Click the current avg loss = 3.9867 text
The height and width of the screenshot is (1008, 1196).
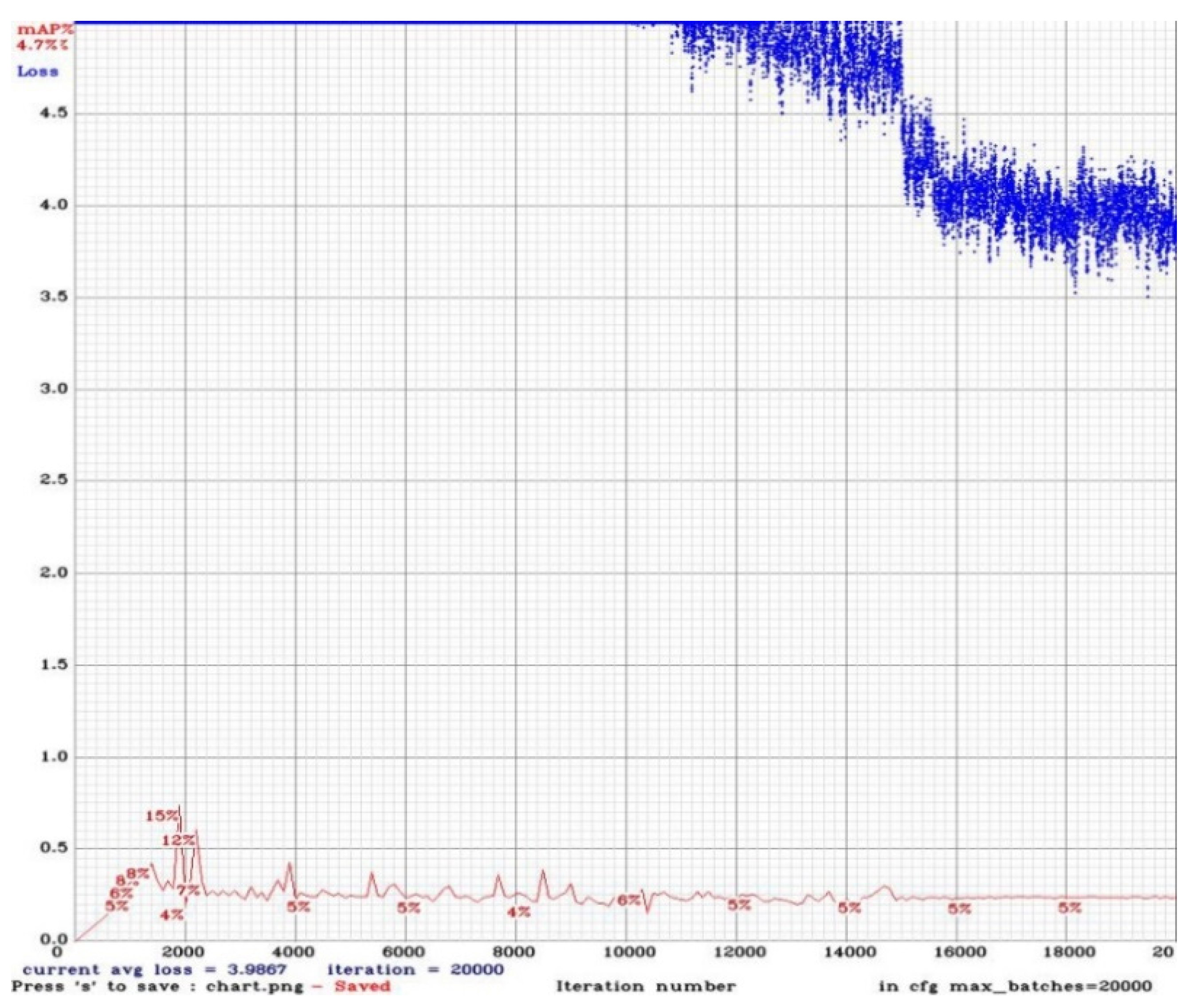[x=154, y=970]
